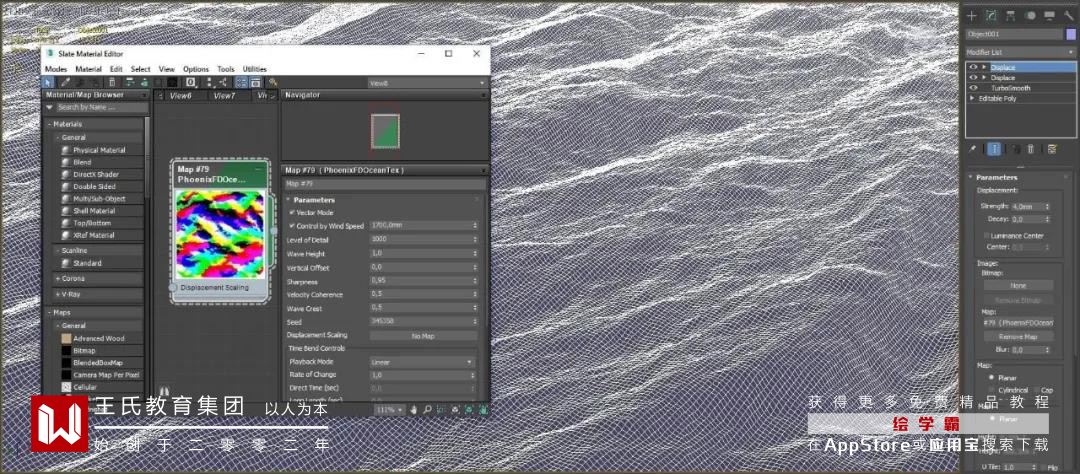The height and width of the screenshot is (474, 1080).
Task: Open the Modes menu
Action: click(x=56, y=69)
